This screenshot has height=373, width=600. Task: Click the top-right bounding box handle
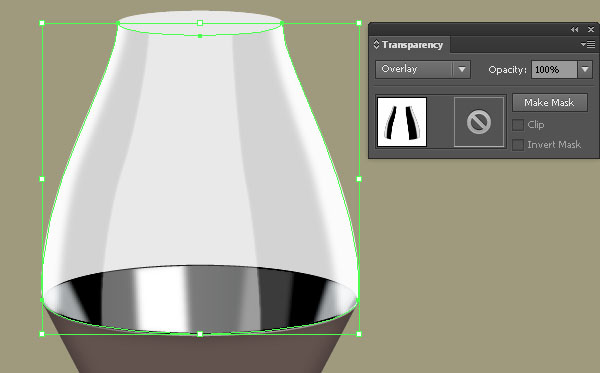(359, 23)
